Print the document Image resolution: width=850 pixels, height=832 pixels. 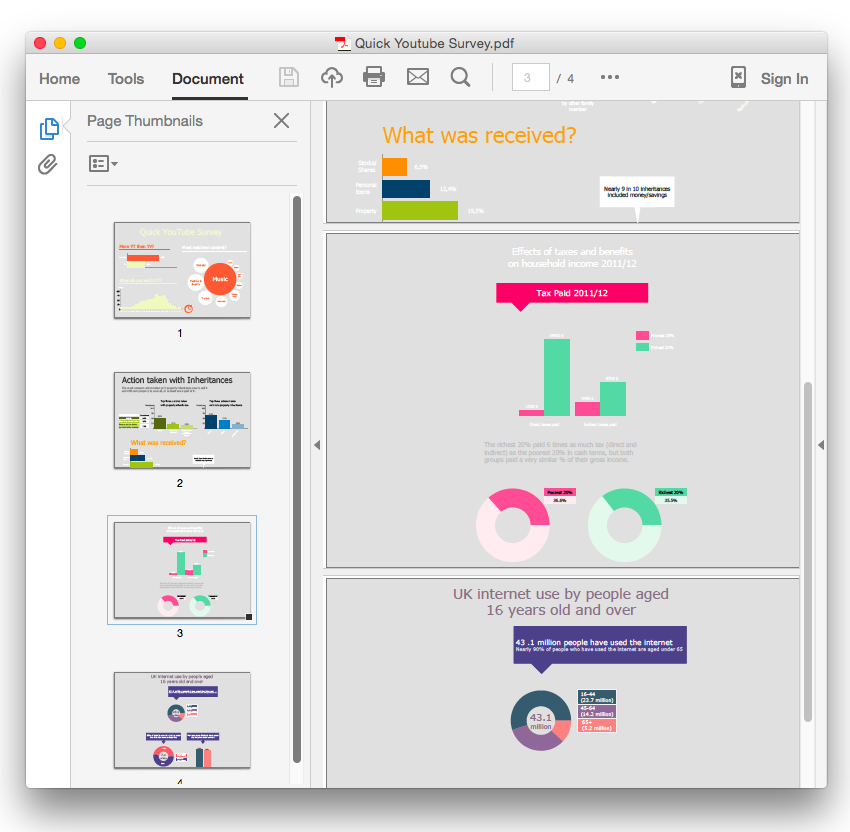(374, 78)
